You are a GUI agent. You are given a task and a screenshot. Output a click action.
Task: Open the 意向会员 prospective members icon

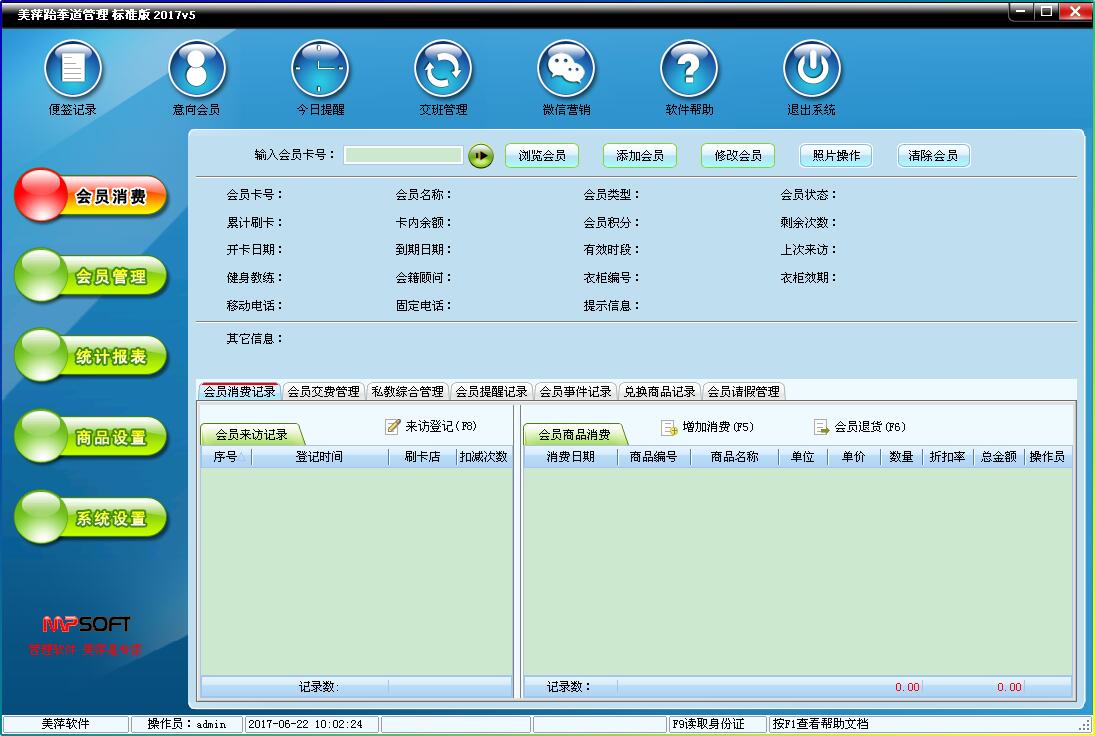(x=197, y=68)
